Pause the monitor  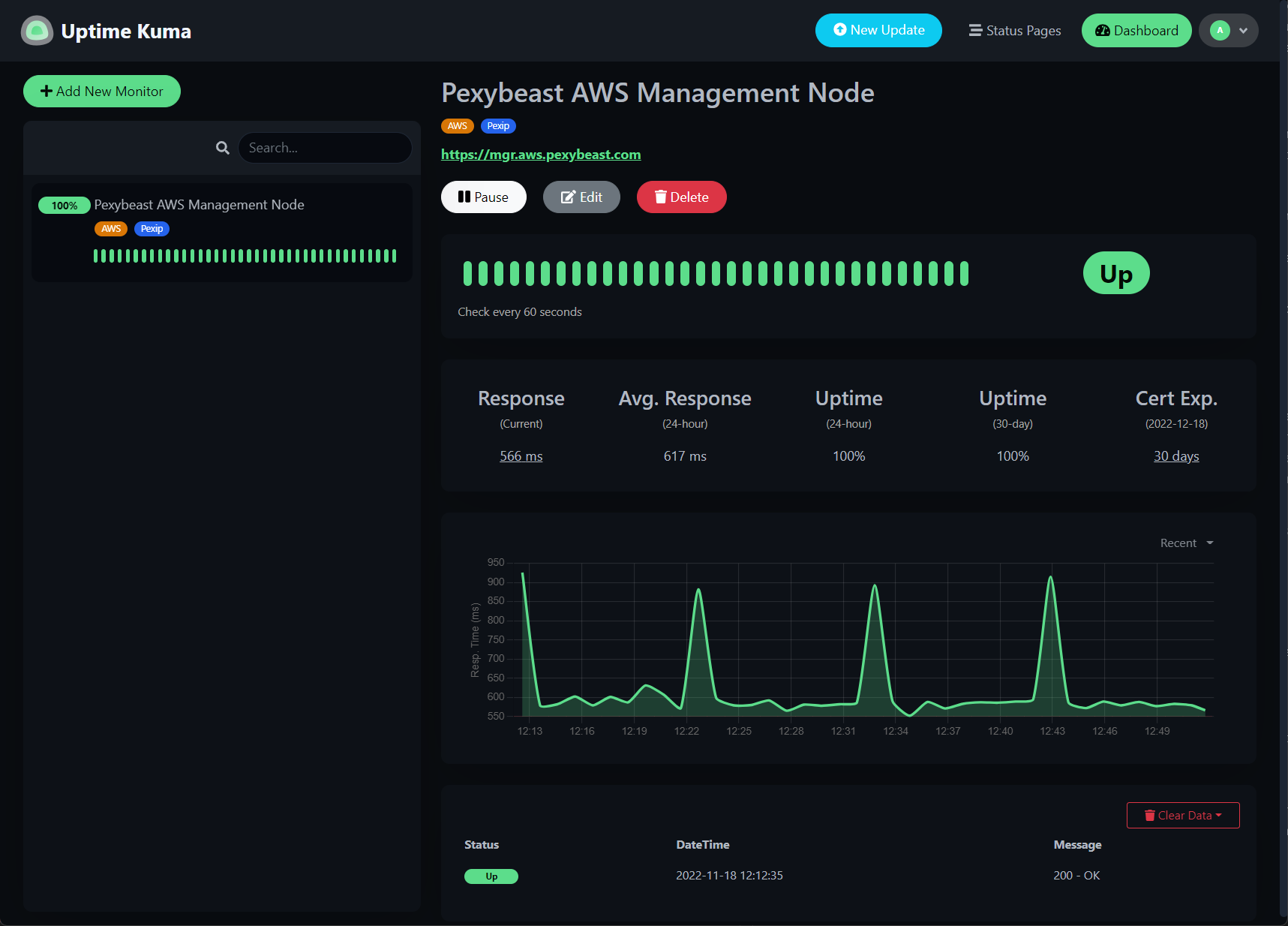pyautogui.click(x=484, y=197)
